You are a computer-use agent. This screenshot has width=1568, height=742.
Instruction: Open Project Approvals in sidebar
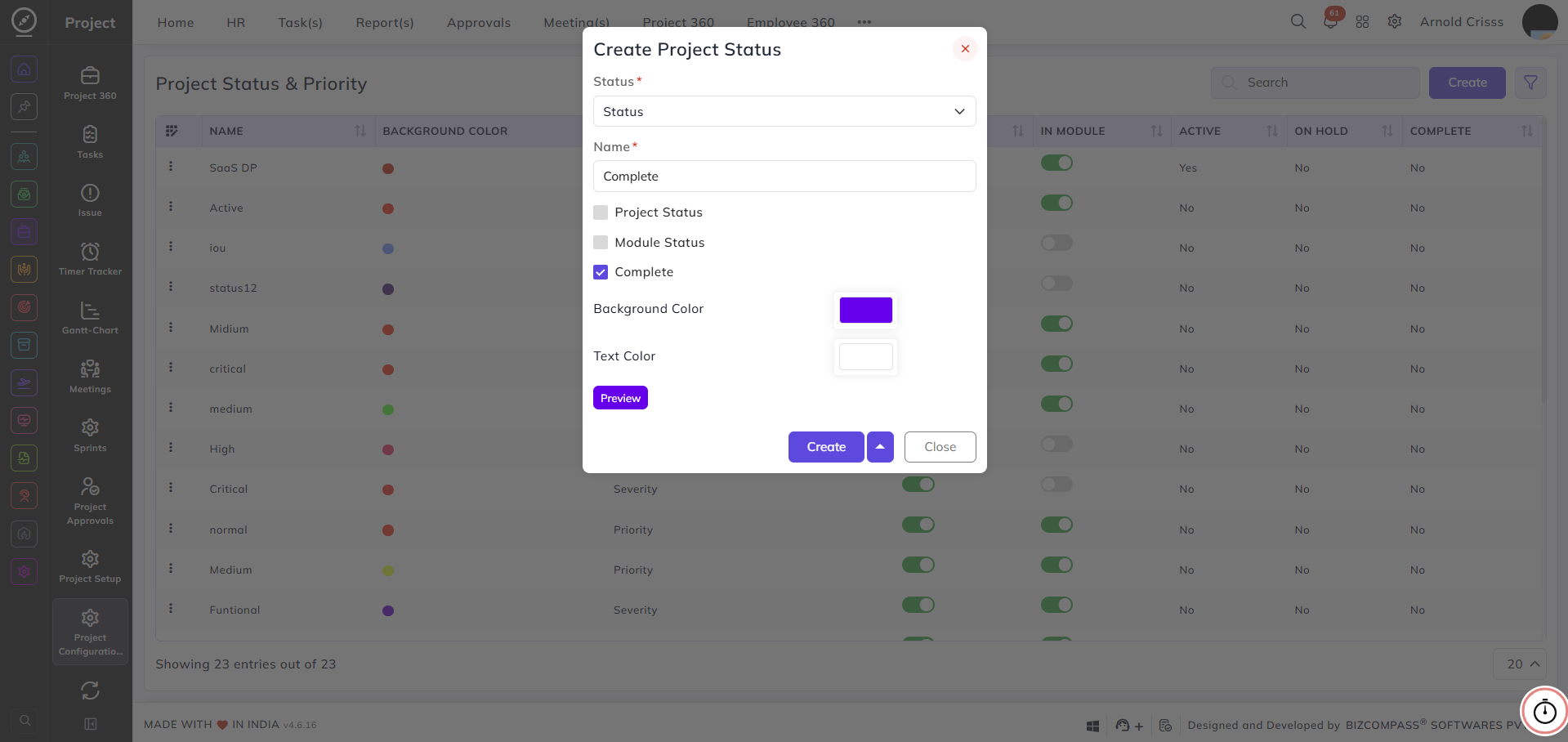[90, 500]
